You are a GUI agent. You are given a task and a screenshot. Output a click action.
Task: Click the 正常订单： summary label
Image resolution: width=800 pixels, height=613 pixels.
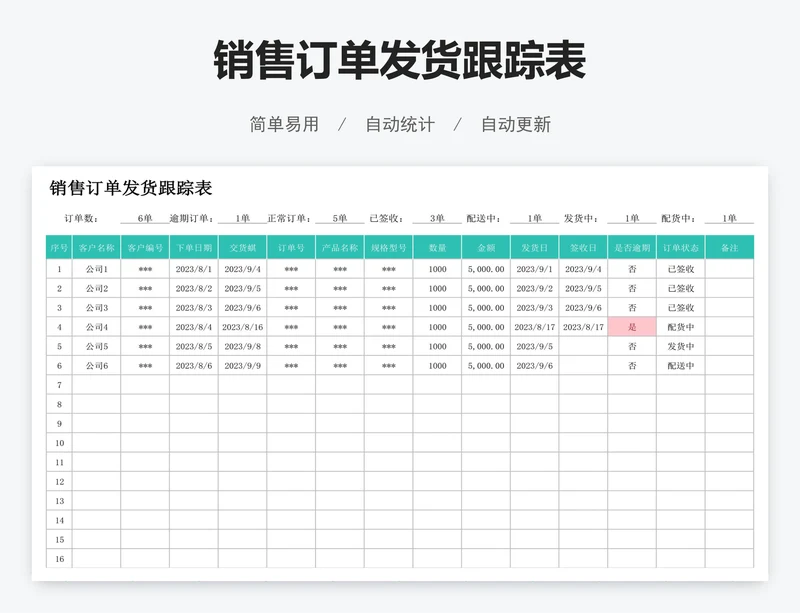tap(289, 218)
